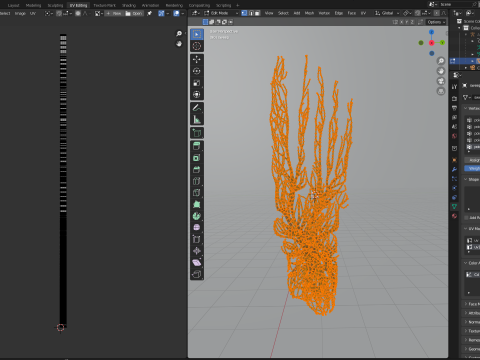This screenshot has height=360, width=480.
Task: Open the Mesh menu in viewport header
Action: click(309, 13)
